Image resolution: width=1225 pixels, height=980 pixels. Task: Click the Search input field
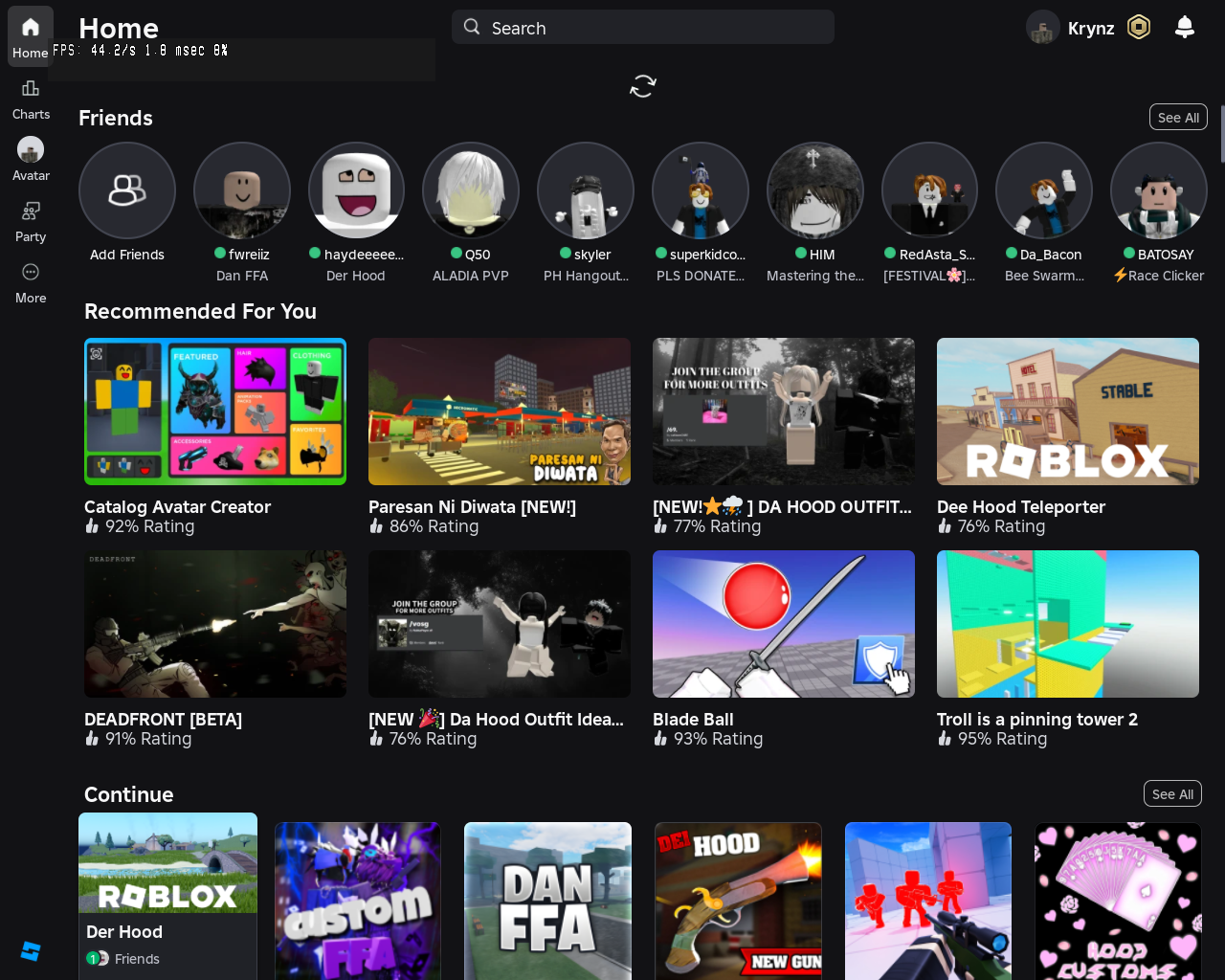(x=643, y=27)
